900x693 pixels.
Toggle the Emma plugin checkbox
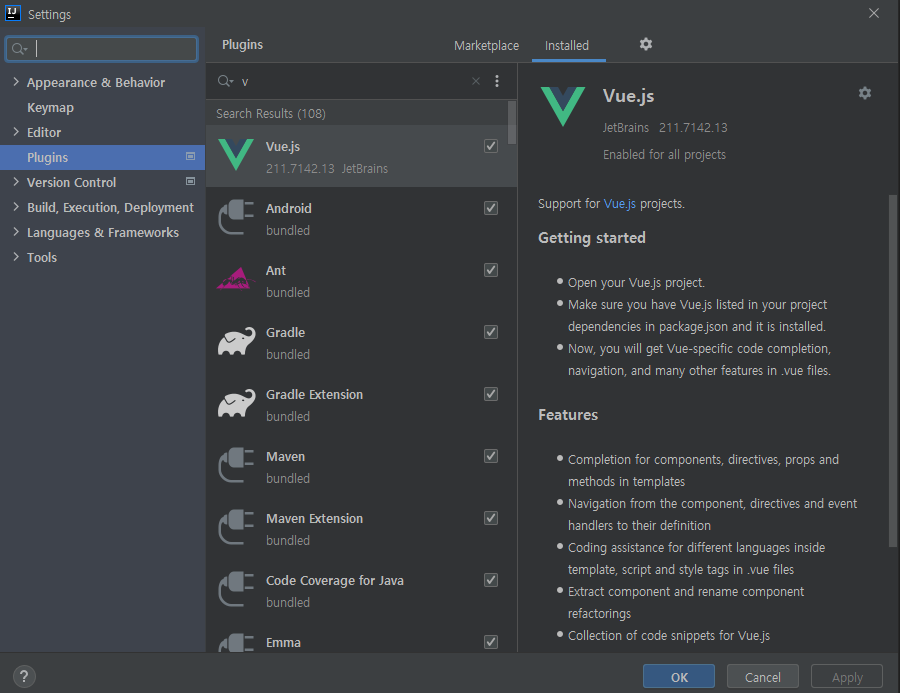point(491,642)
